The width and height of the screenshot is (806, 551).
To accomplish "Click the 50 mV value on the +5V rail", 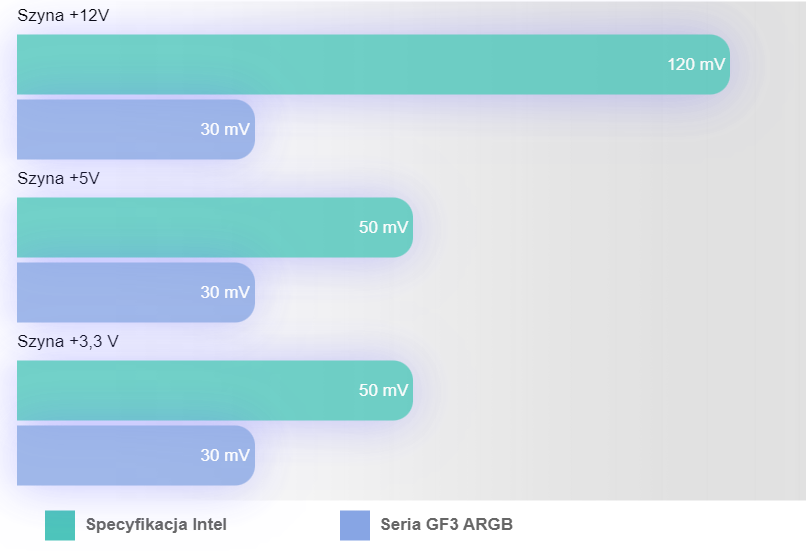I will [x=384, y=227].
